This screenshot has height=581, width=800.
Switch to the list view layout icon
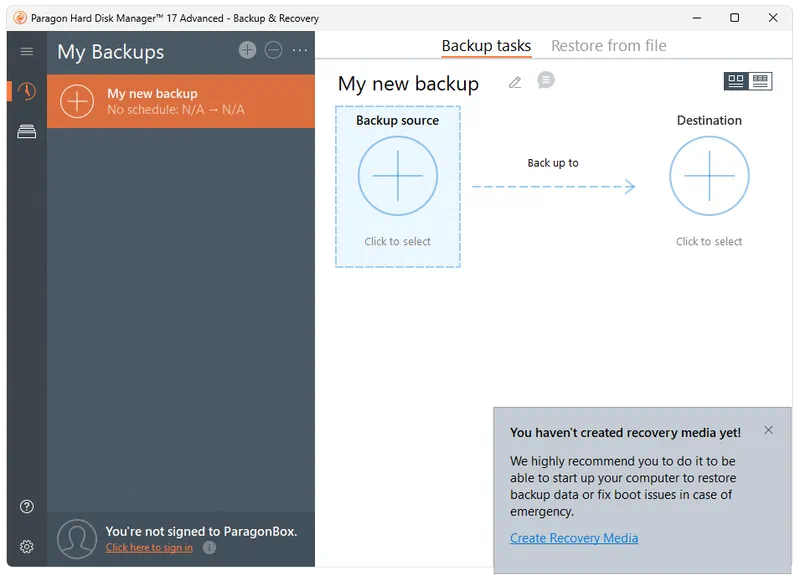(x=760, y=81)
